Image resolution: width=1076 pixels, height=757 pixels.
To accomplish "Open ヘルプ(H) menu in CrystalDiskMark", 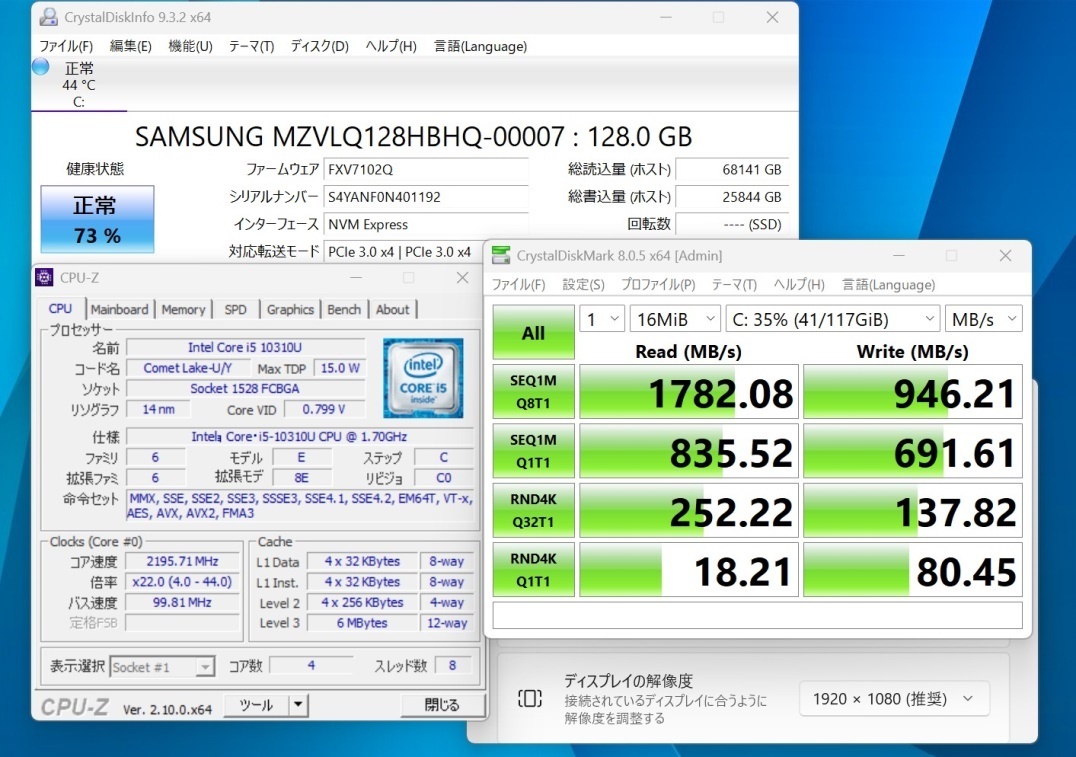I will 799,284.
